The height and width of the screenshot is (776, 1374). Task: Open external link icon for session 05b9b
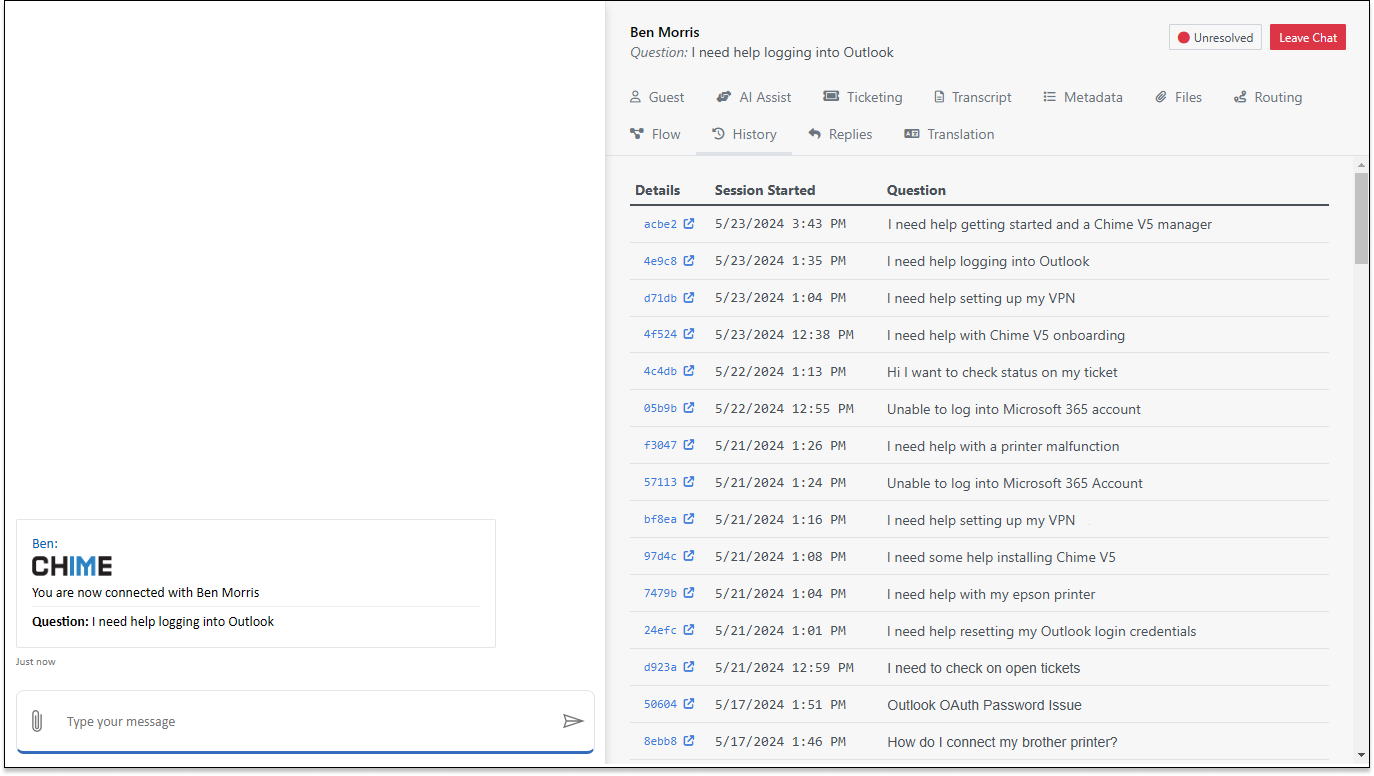tap(689, 409)
